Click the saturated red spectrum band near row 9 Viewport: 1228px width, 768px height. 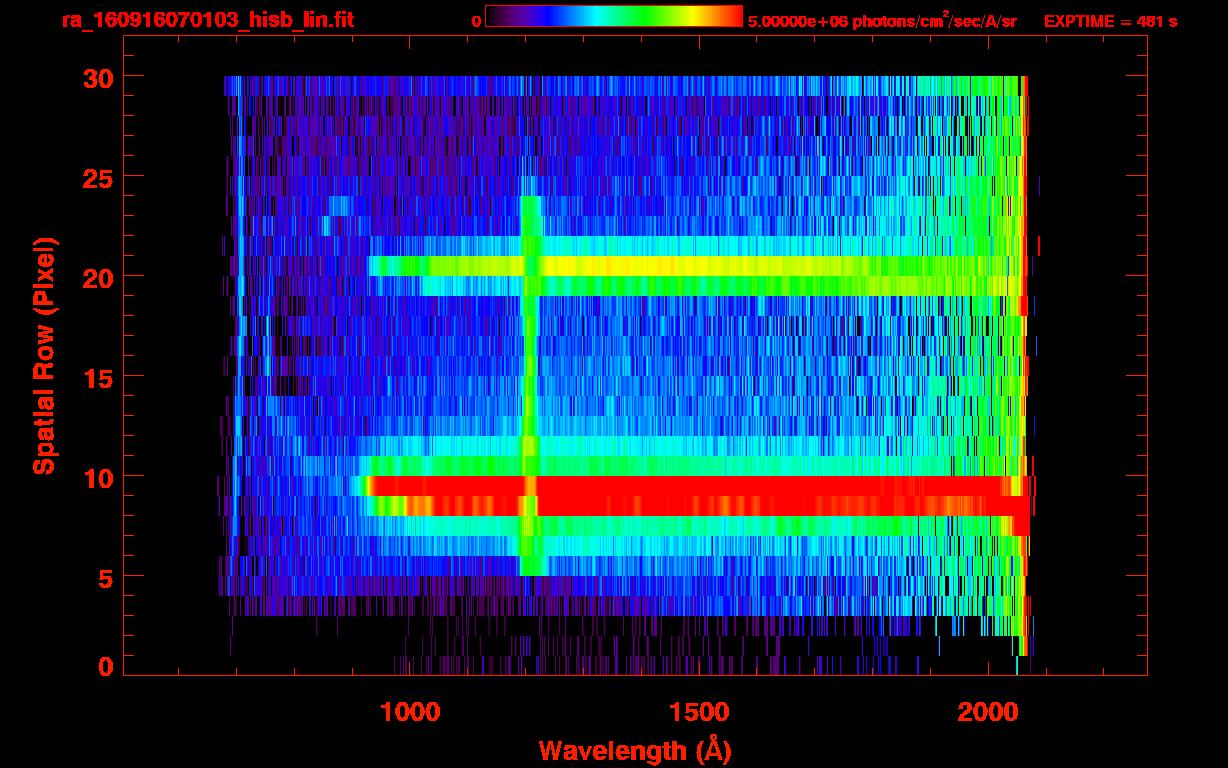[x=698, y=496]
